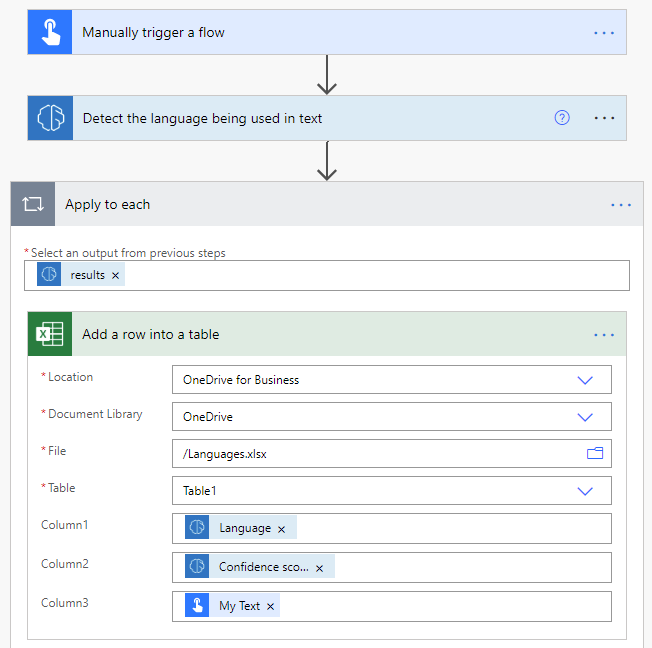Open more options for Manually trigger a flow
Viewport: 652px width, 648px height.
pos(604,33)
